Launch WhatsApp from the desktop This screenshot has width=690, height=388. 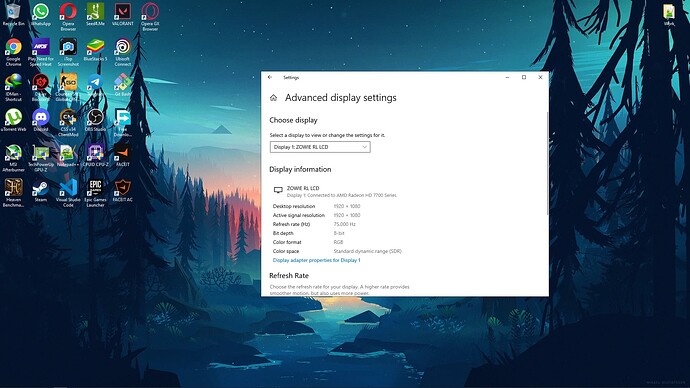41,15
